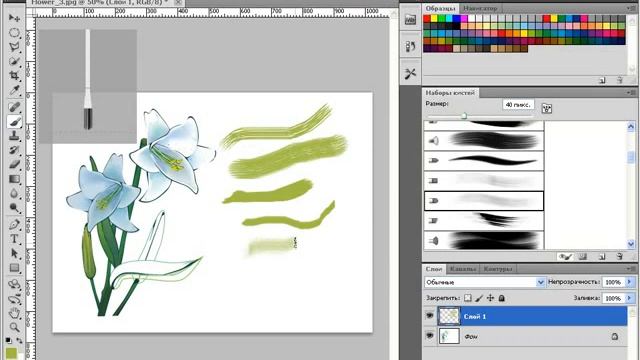The image size is (640, 360).
Task: Open Preset Manager in brush presets panel
Action: [583, 256]
